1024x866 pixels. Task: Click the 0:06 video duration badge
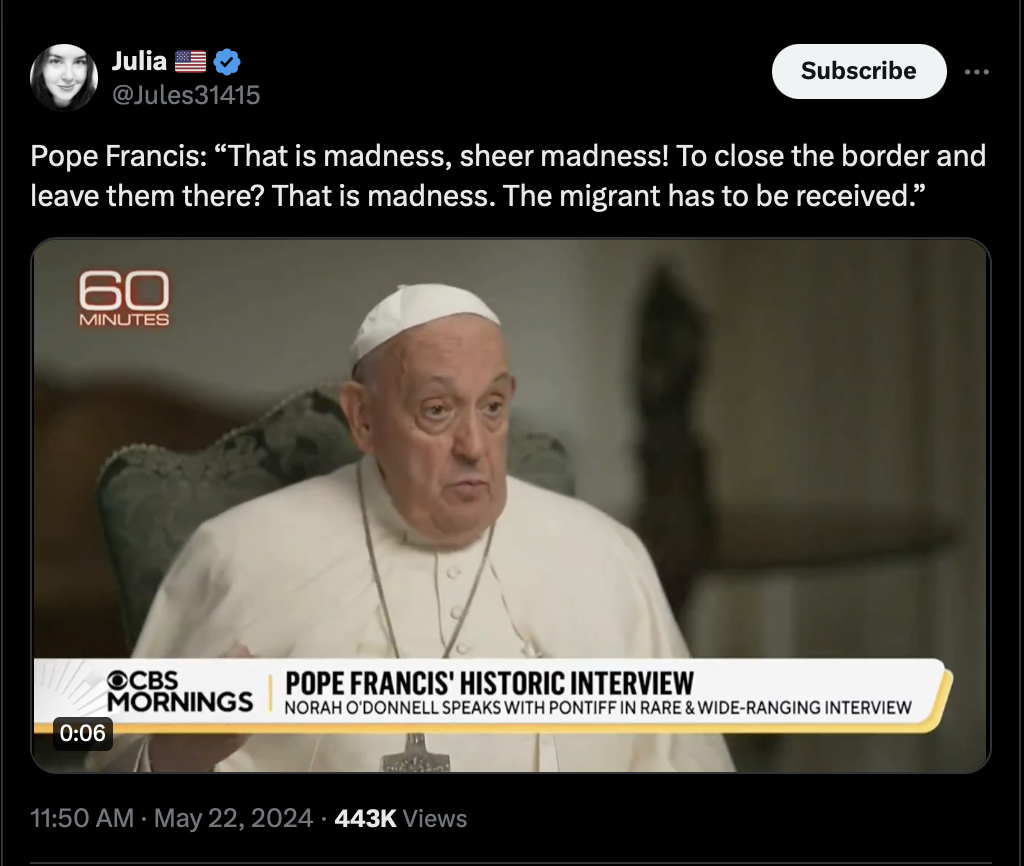[x=82, y=733]
